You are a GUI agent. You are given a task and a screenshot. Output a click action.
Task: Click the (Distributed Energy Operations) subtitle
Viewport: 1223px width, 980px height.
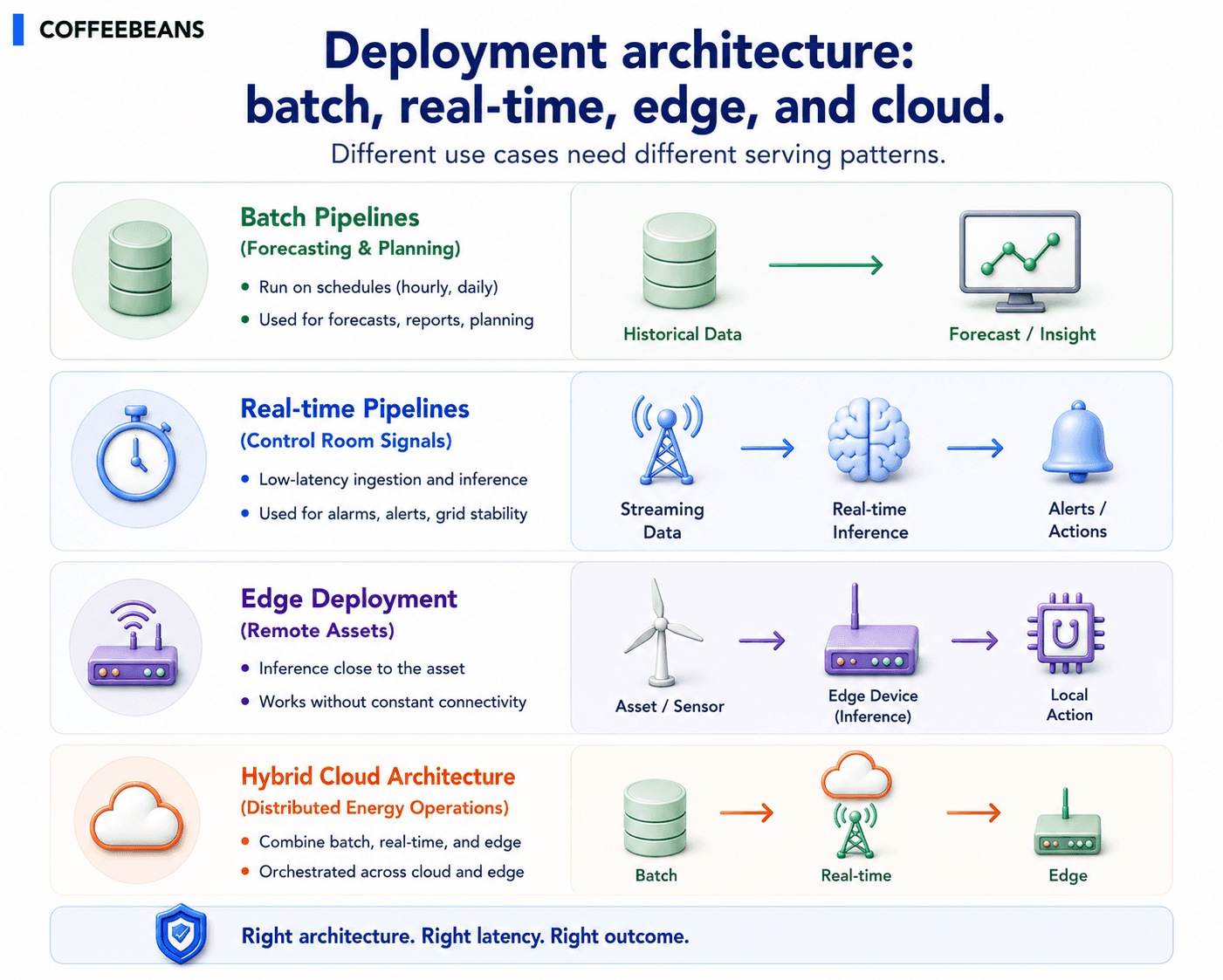pos(374,808)
